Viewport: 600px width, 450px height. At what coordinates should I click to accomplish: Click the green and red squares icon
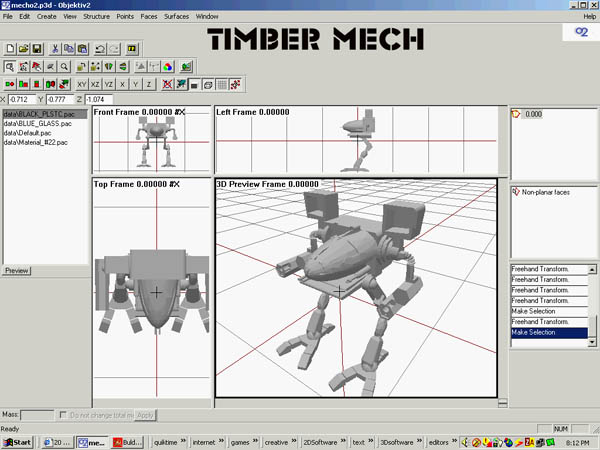(x=23, y=84)
